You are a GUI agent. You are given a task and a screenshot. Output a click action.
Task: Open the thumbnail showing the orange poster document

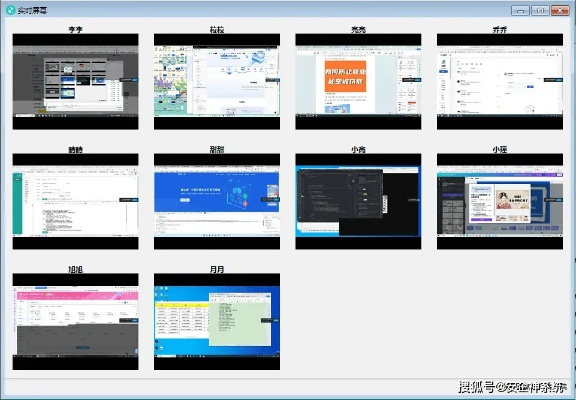pyautogui.click(x=358, y=82)
